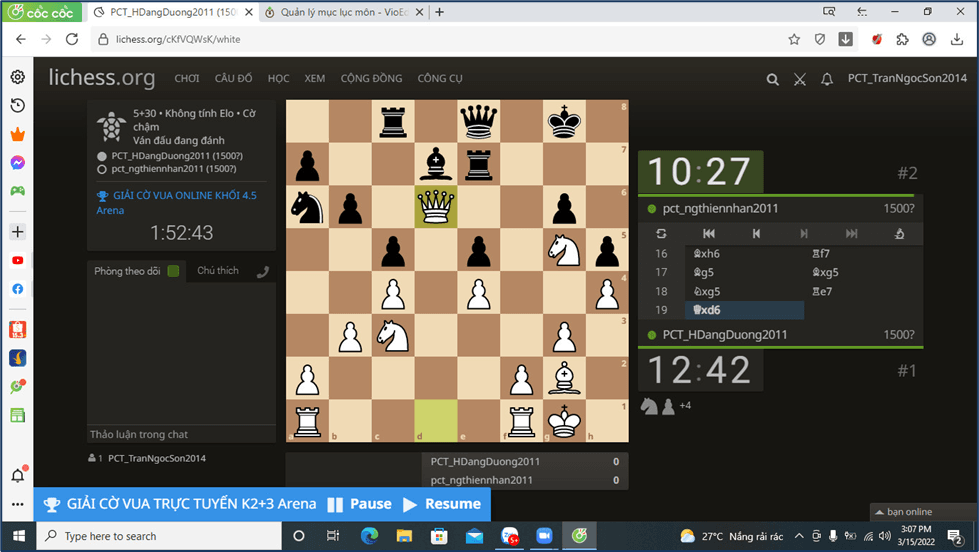Click the crossed swords challenge icon

pyautogui.click(x=799, y=79)
